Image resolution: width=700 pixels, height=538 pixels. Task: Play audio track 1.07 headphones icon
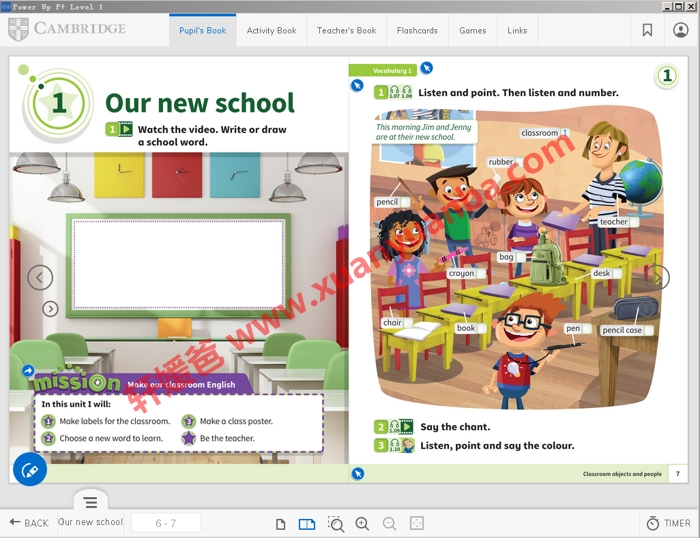click(394, 92)
